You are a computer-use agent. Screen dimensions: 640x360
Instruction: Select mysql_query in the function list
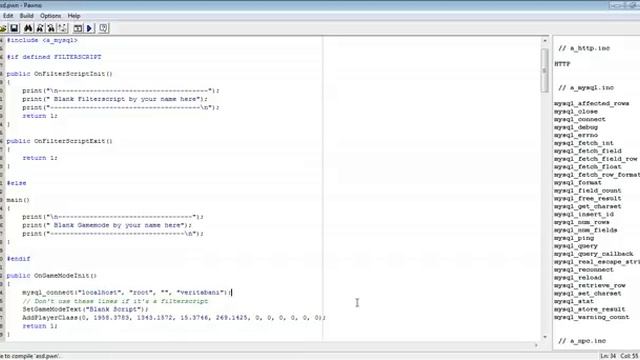pyautogui.click(x=576, y=246)
